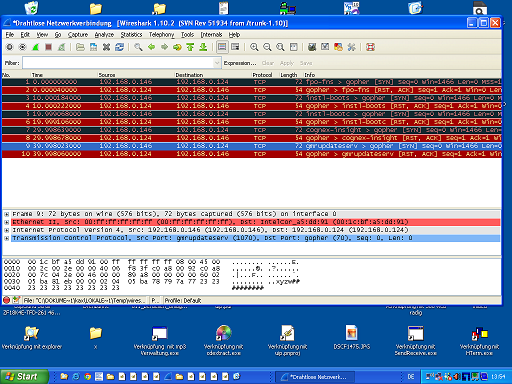
Task: Click the Drahtlose Netzwerk... taskbar button
Action: pyautogui.click(x=315, y=377)
